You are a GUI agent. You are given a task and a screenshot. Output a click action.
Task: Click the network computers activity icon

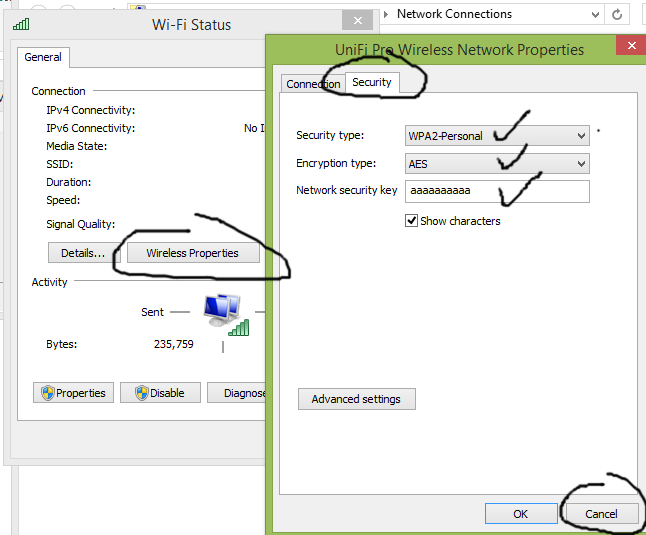226,315
